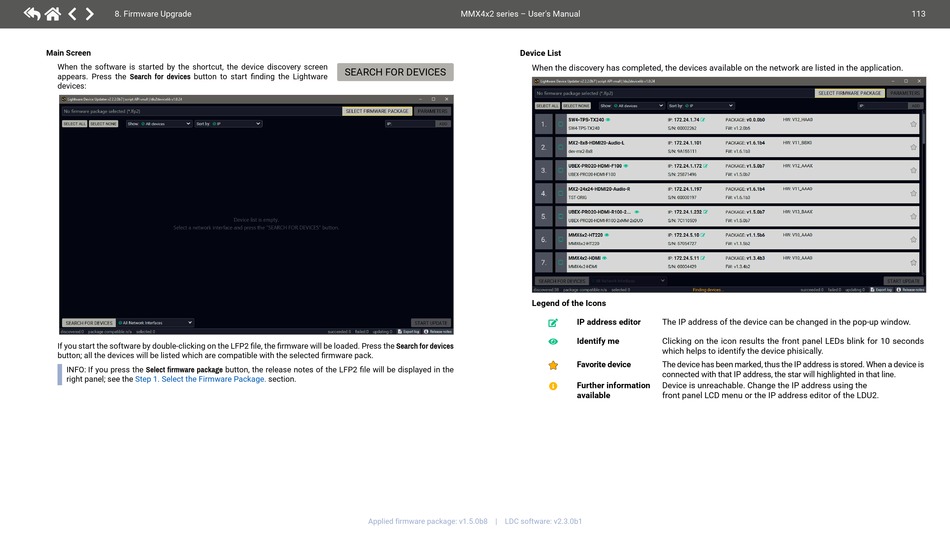Follow the Step 1. Select the Firmware Package link
Viewport: 950px width, 533px height.
pyautogui.click(x=200, y=379)
